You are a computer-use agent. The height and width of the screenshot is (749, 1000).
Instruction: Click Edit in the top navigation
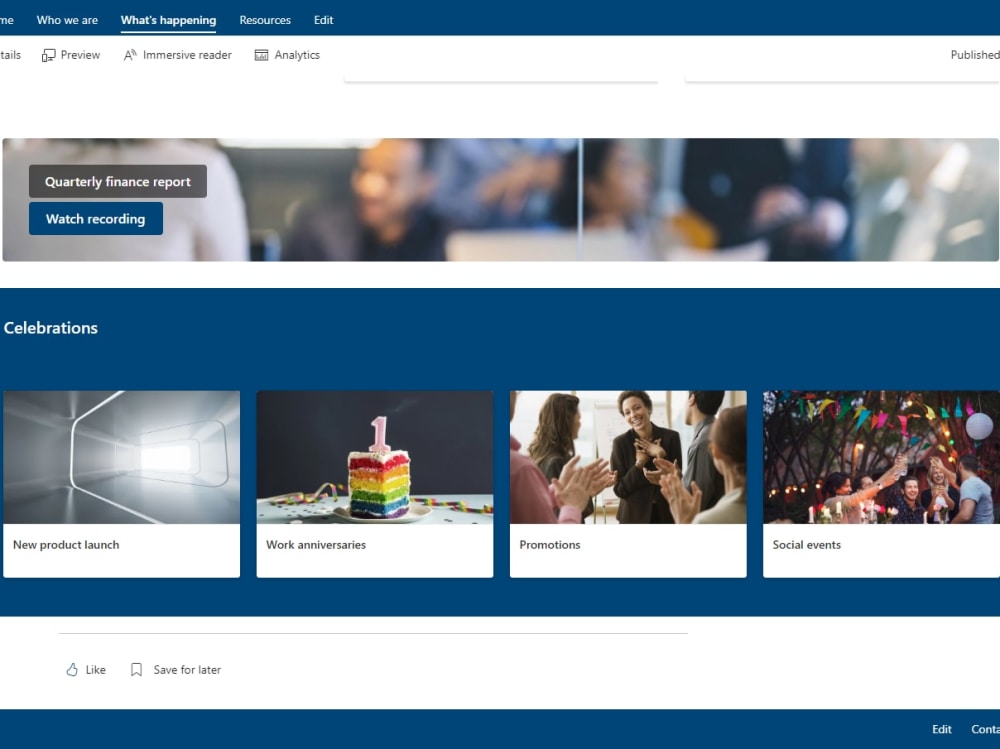[323, 20]
